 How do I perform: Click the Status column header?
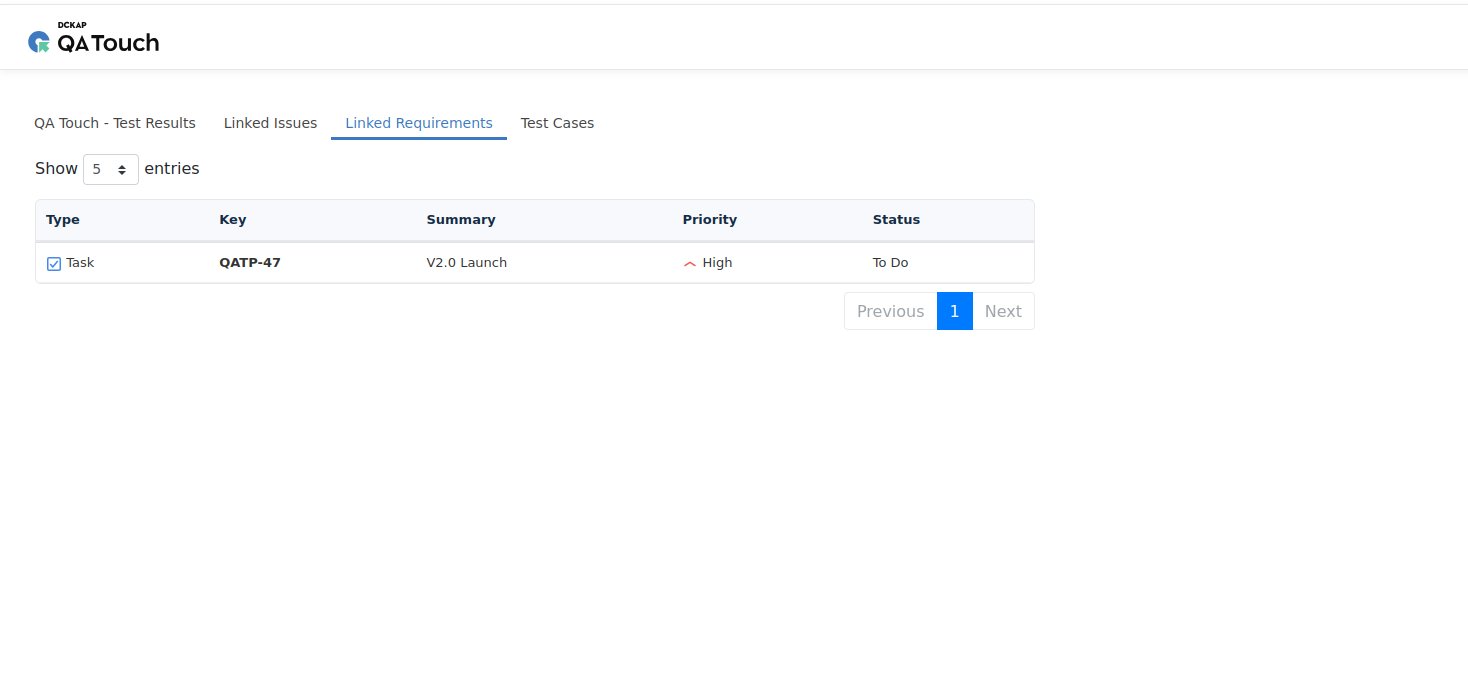pos(896,220)
